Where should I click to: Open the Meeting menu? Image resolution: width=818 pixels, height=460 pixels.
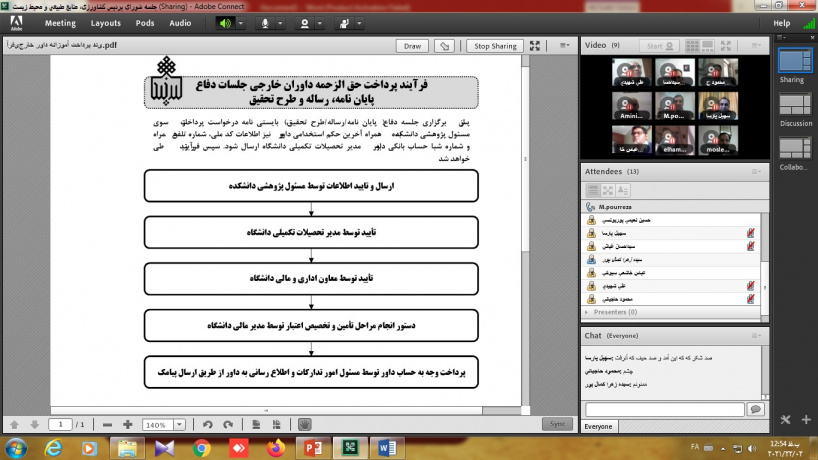tap(59, 22)
